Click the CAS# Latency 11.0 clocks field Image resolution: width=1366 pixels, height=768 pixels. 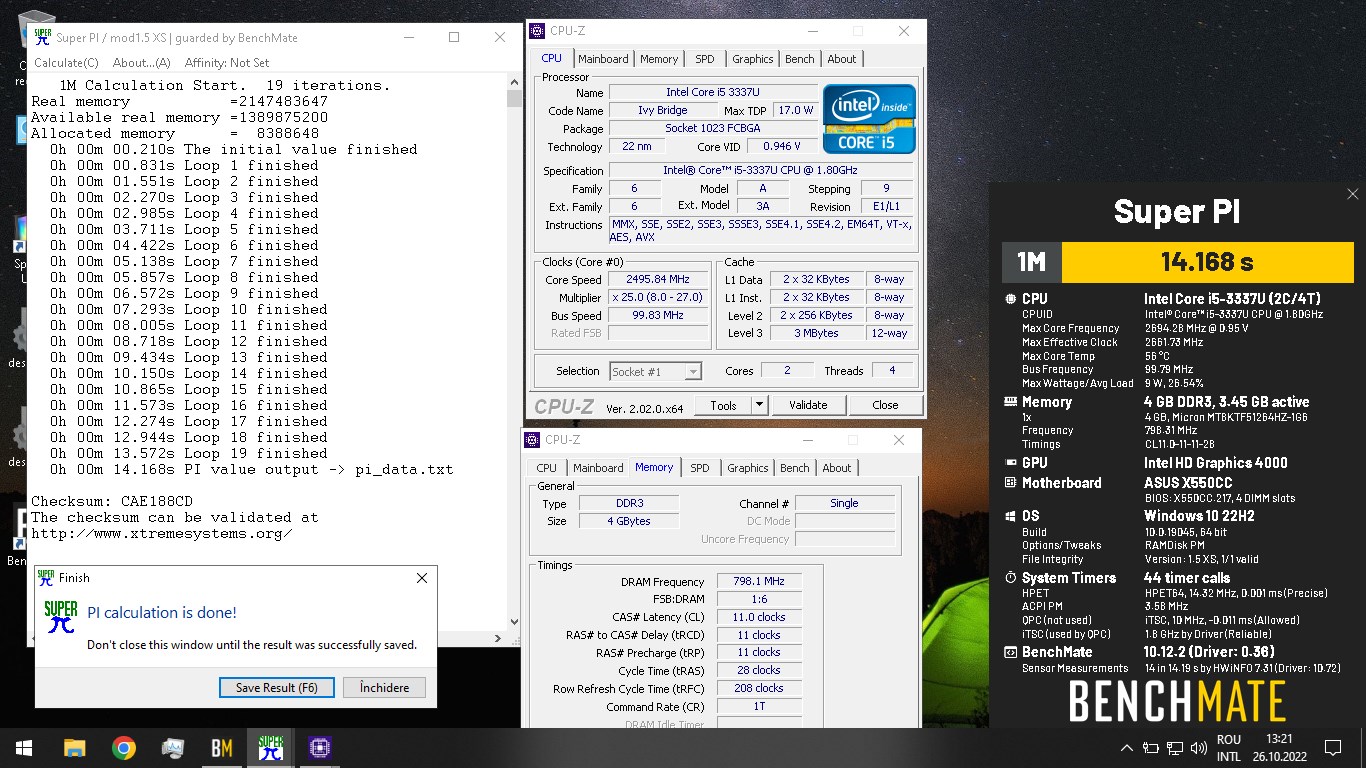click(x=758, y=617)
